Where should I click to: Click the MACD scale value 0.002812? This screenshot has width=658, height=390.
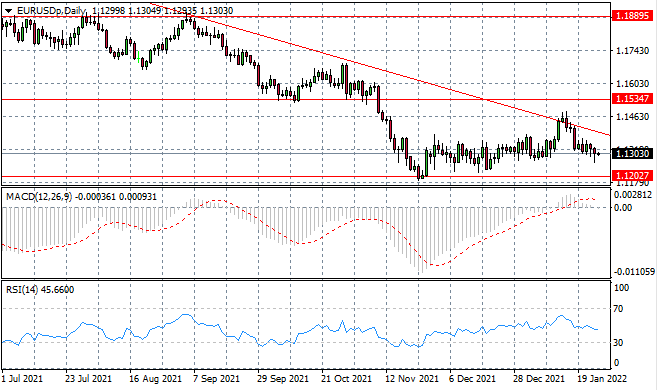click(x=634, y=195)
